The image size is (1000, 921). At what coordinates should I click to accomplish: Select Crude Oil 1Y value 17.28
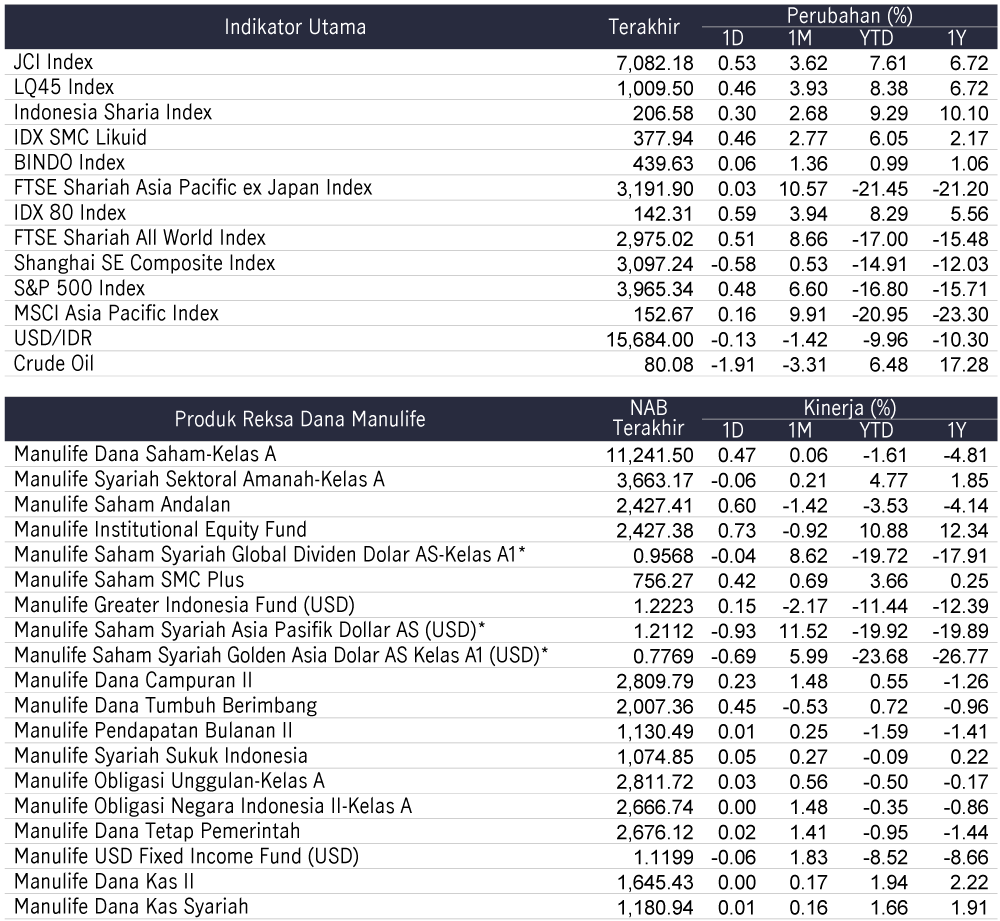964,365
